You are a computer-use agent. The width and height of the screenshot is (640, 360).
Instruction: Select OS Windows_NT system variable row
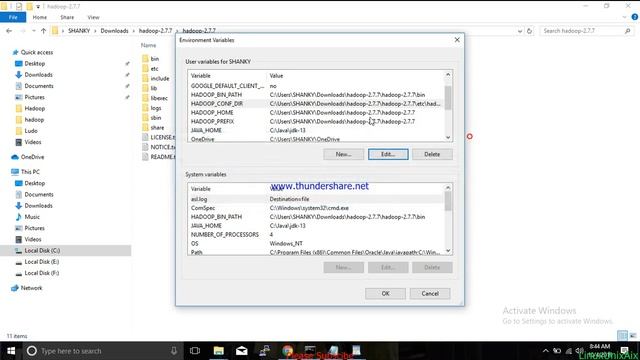pos(316,244)
